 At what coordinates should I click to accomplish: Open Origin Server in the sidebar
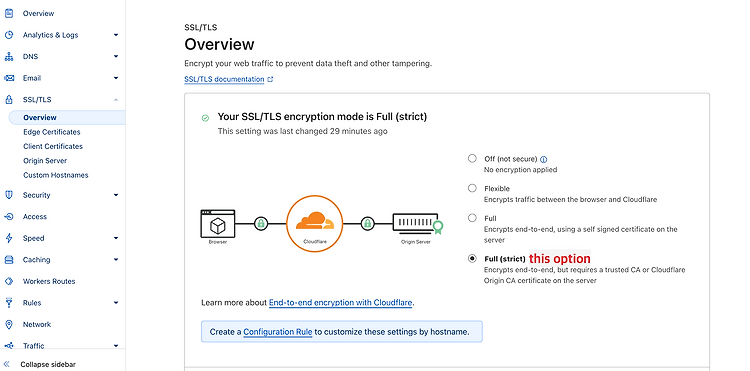45,161
